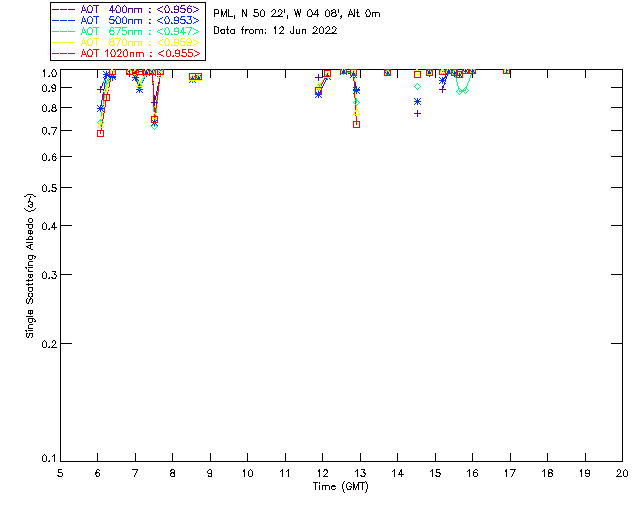
Task: Click the 5 hour x-axis label
Action: [x=60, y=473]
